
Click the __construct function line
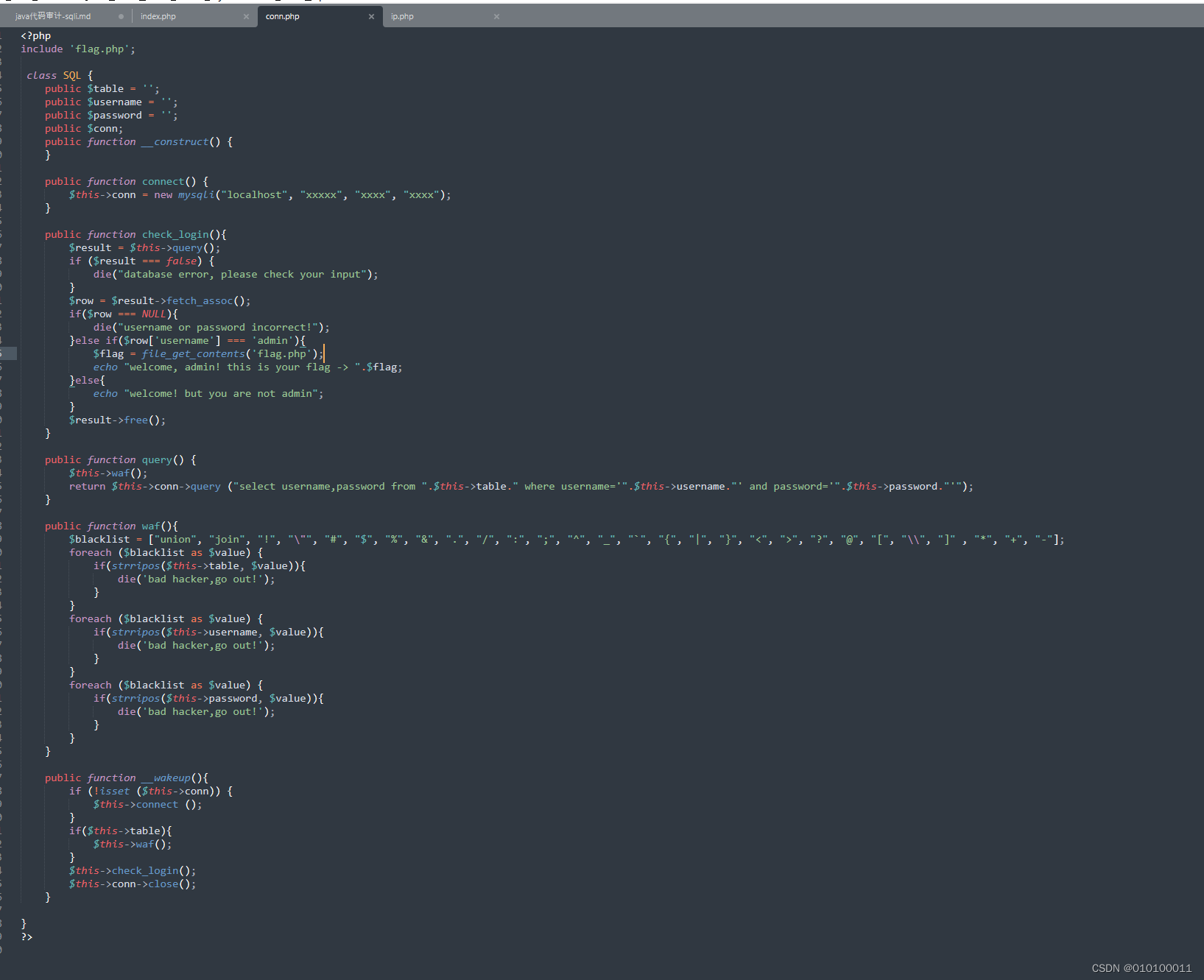point(138,141)
